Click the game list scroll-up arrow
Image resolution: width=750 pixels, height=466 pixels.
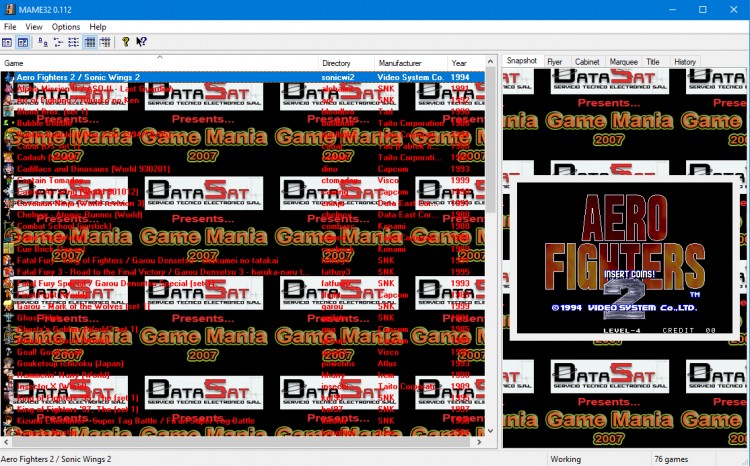coord(490,62)
